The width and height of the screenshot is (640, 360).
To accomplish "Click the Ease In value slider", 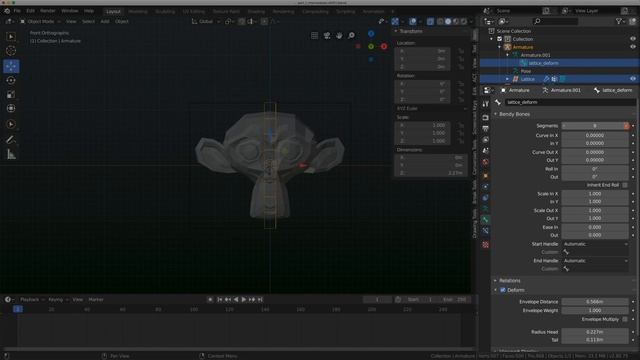I will [x=595, y=227].
